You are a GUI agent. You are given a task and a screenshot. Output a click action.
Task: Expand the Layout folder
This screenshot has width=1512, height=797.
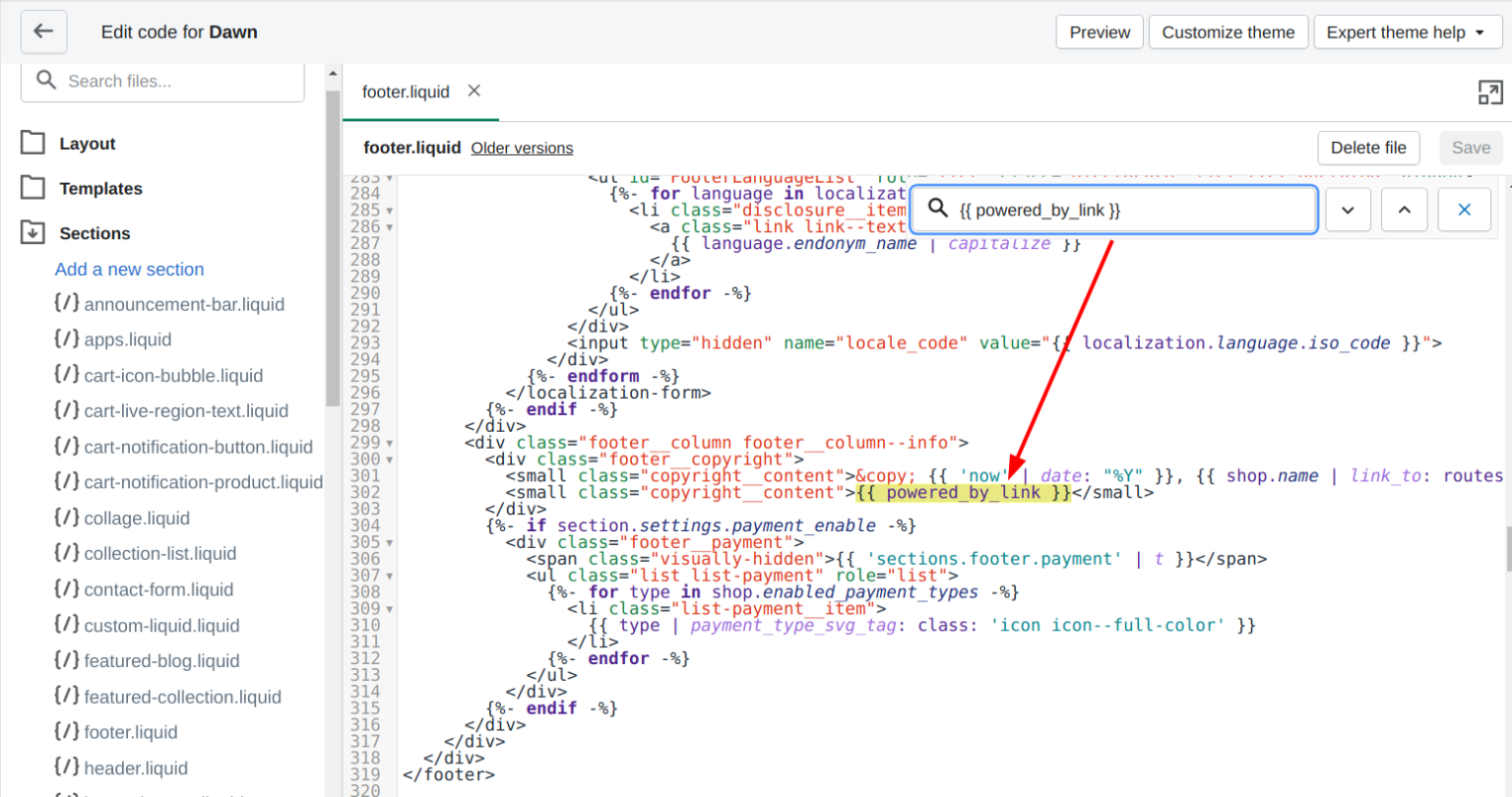point(87,144)
